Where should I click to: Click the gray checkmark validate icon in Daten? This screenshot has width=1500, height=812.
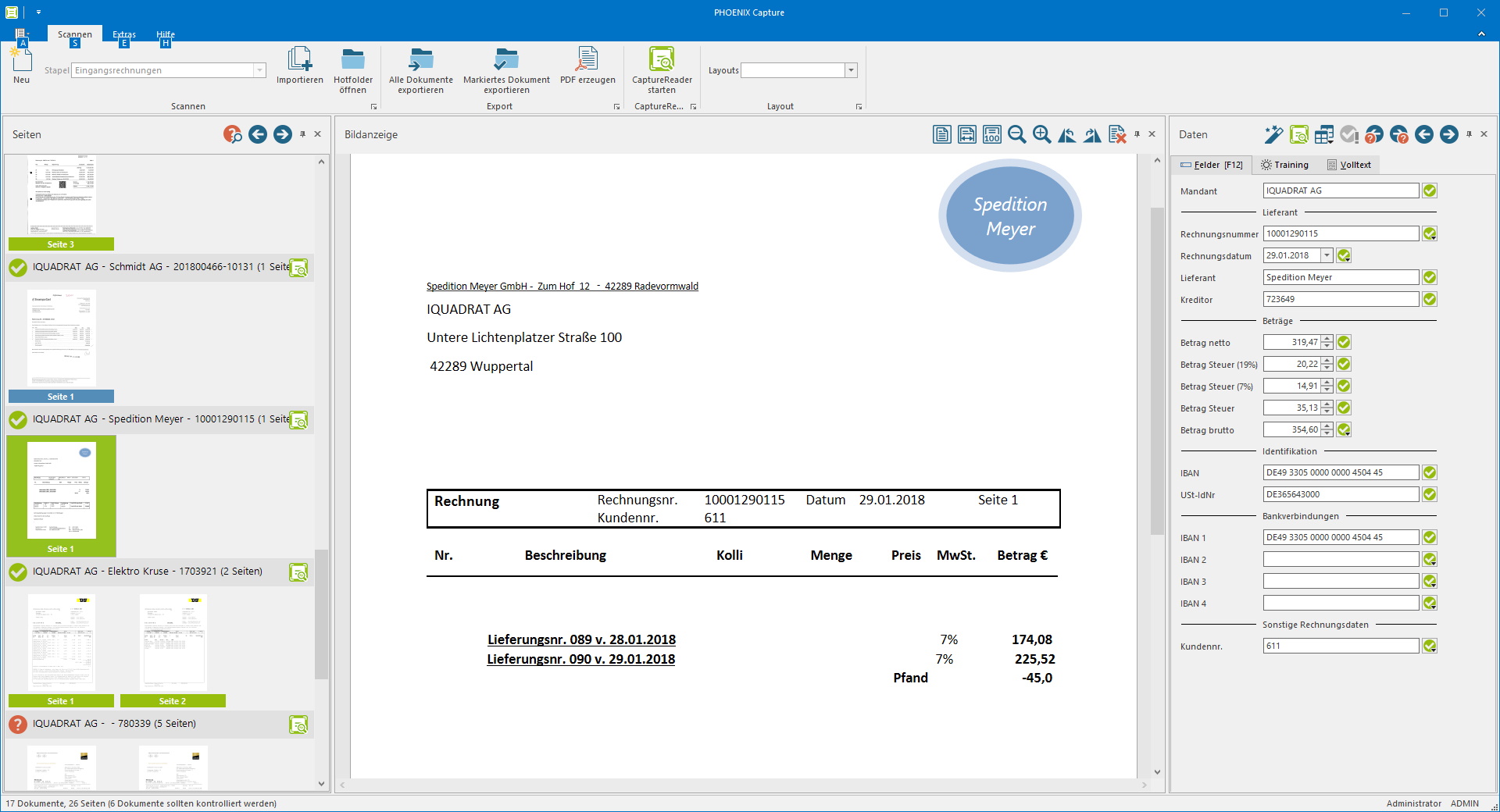click(x=1349, y=134)
